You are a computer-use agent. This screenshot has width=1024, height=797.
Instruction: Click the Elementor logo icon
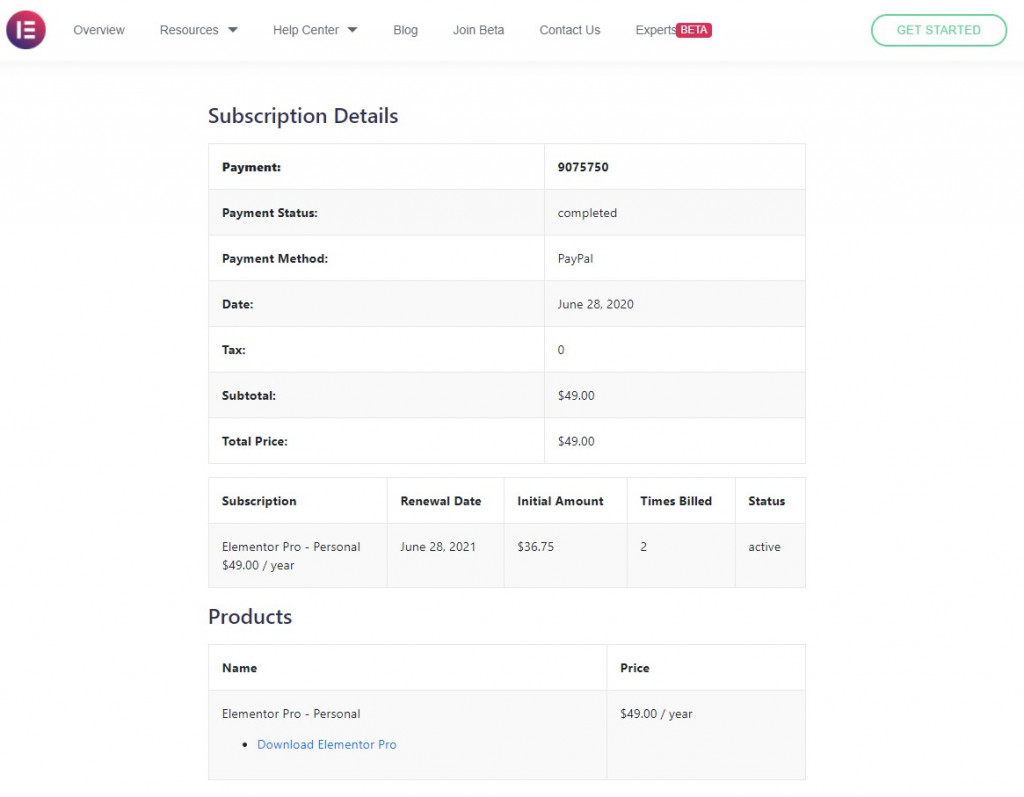[x=26, y=30]
